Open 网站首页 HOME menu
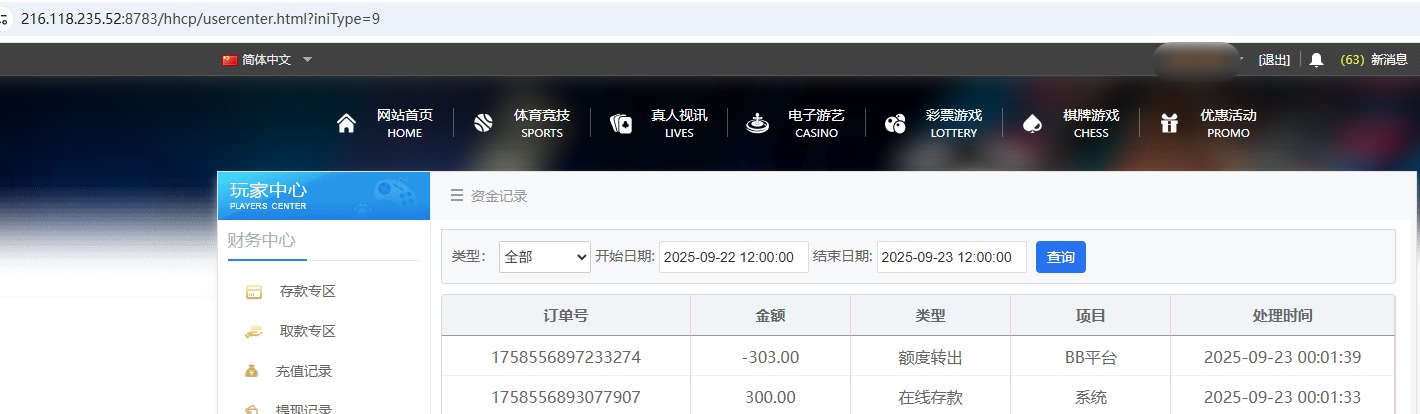The height and width of the screenshot is (414, 1420). point(405,123)
